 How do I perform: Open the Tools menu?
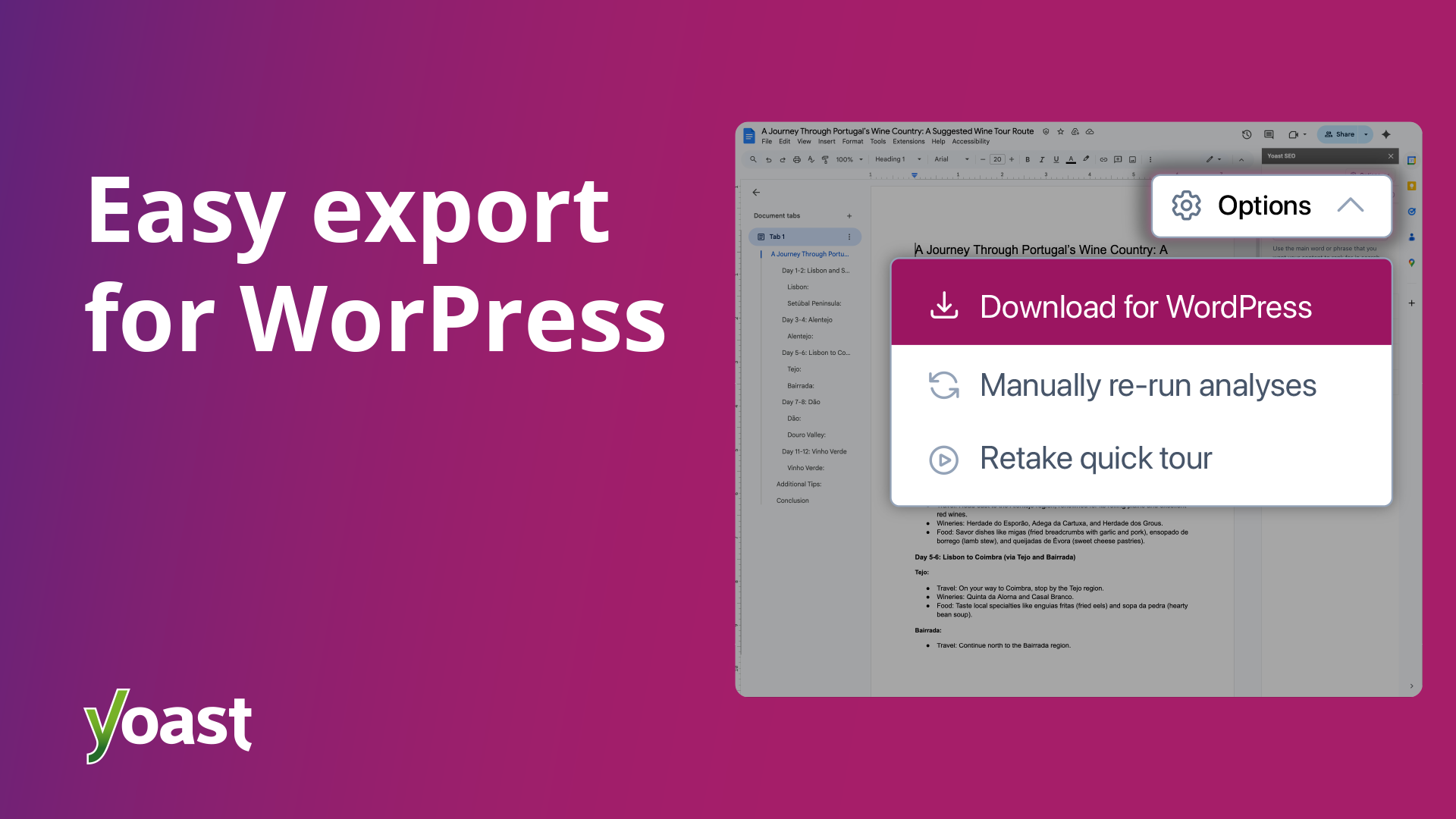click(x=878, y=142)
